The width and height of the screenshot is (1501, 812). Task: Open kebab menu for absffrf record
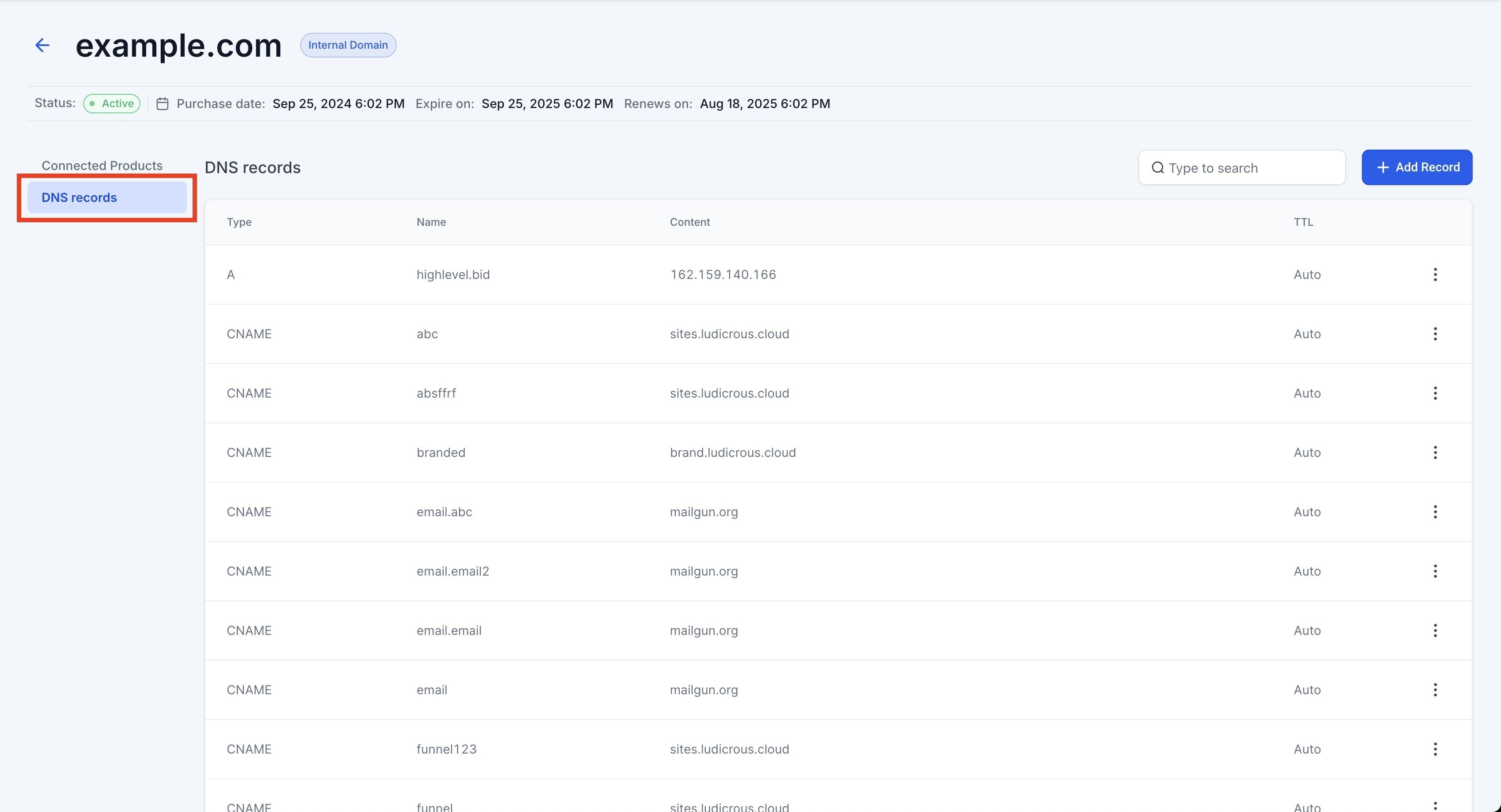coord(1435,393)
